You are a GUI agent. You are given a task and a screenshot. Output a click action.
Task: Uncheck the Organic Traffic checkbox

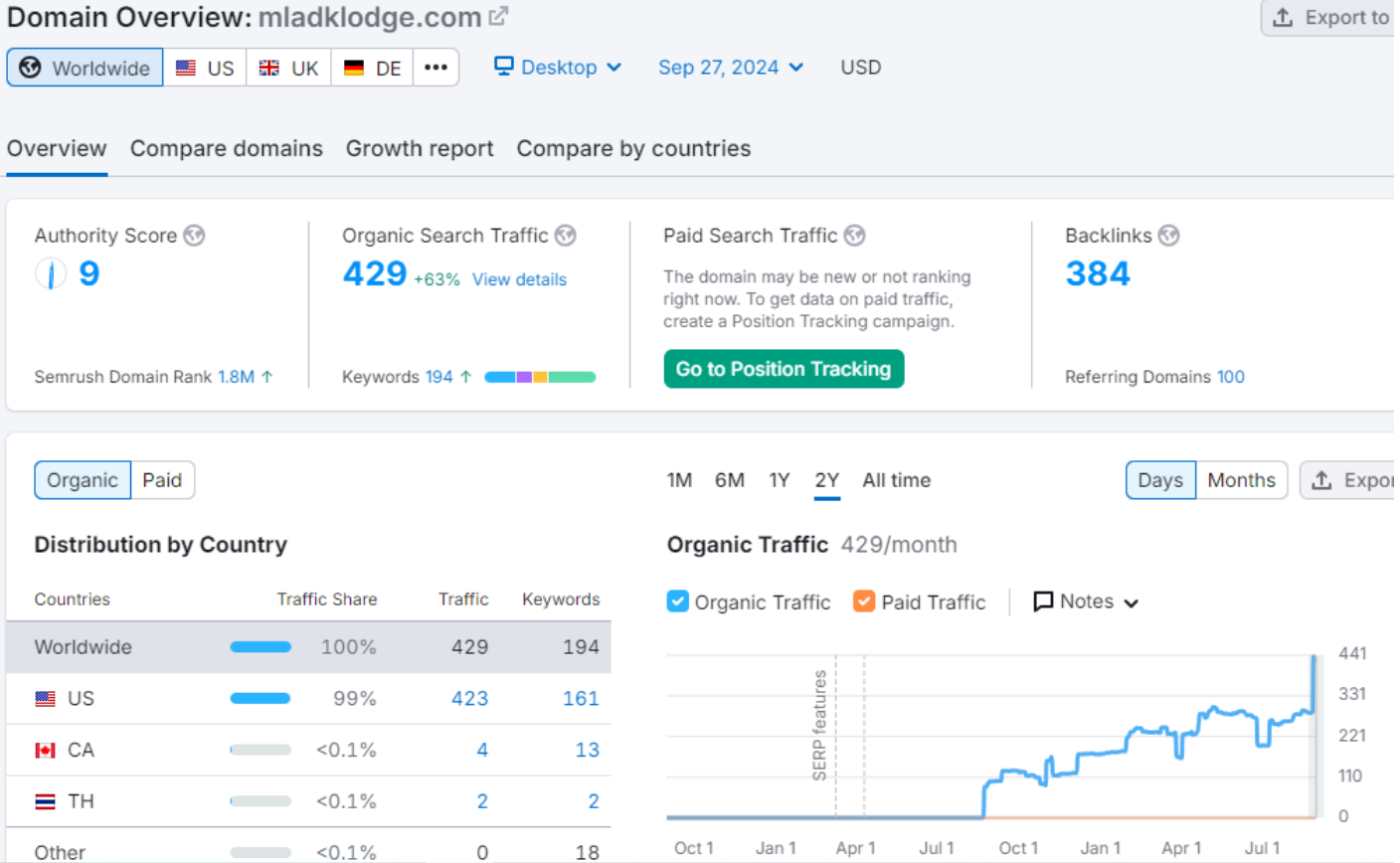click(x=677, y=602)
